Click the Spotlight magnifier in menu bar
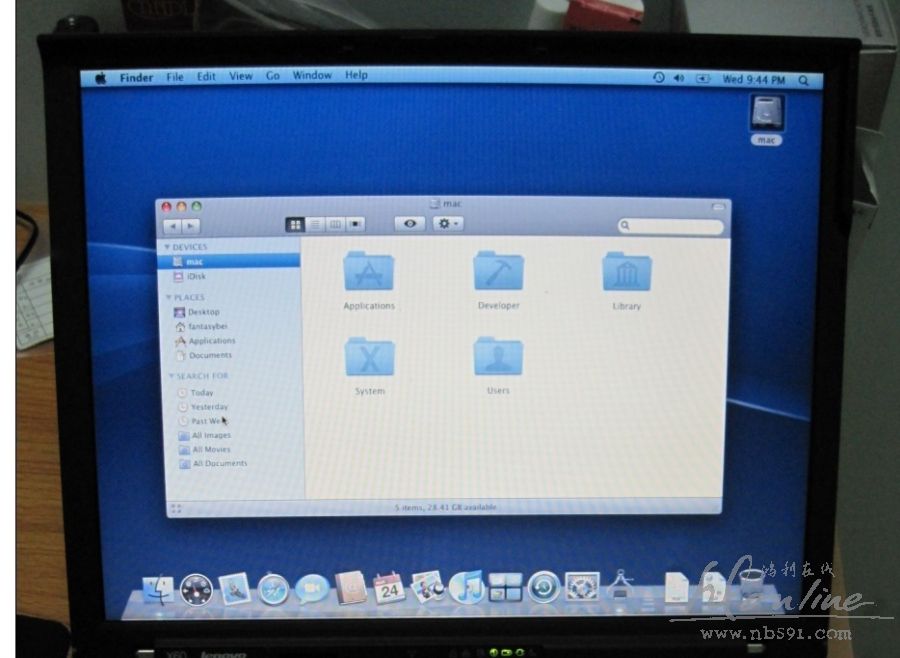The height and width of the screenshot is (658, 900). pyautogui.click(x=804, y=80)
